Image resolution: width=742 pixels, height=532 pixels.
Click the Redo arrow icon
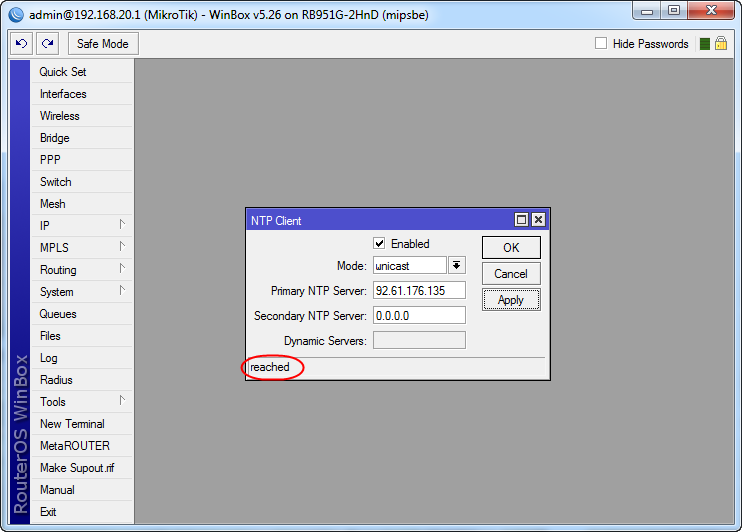[47, 44]
